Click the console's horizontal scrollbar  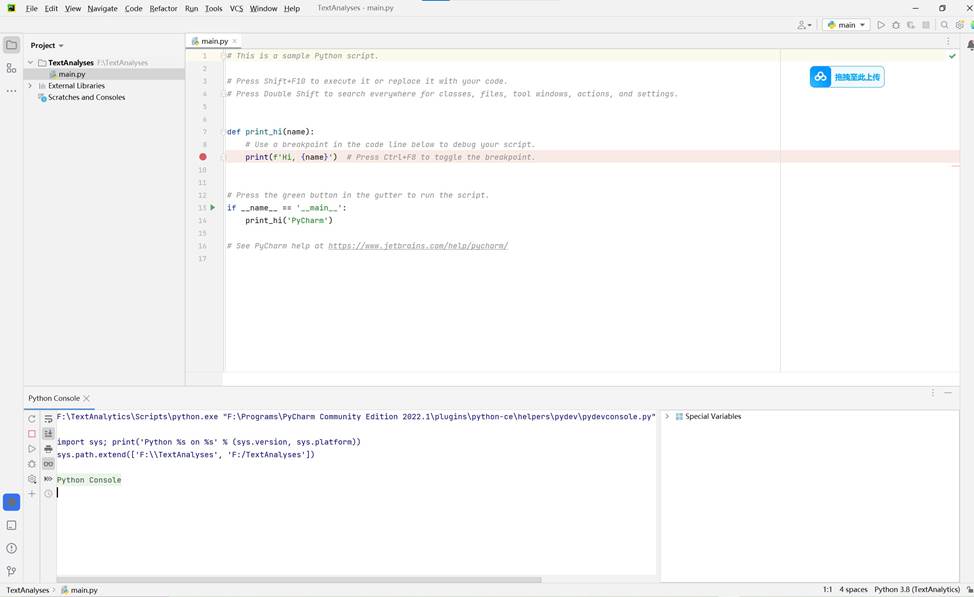click(x=300, y=576)
